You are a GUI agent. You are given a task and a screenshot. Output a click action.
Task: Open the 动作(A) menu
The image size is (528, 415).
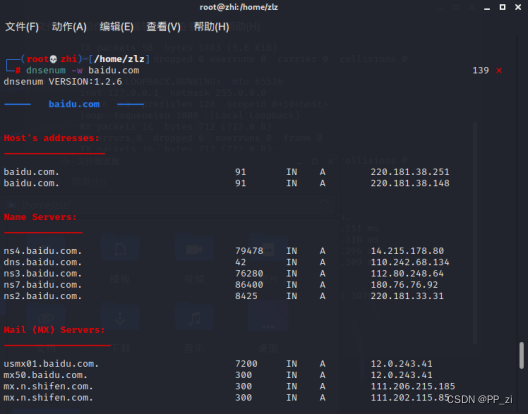pos(69,27)
